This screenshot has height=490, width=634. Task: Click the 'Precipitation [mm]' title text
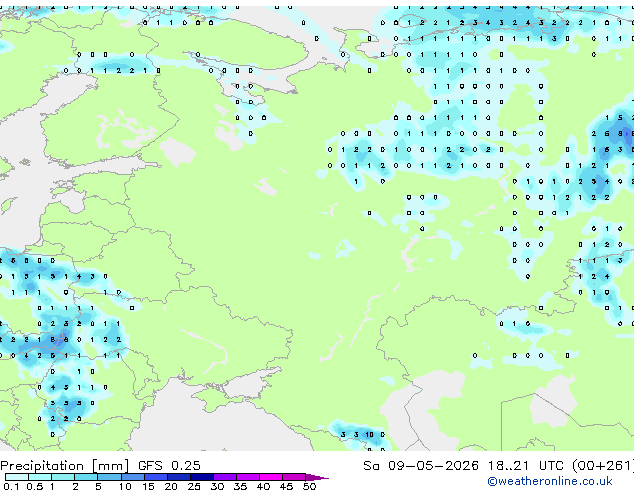65,466
